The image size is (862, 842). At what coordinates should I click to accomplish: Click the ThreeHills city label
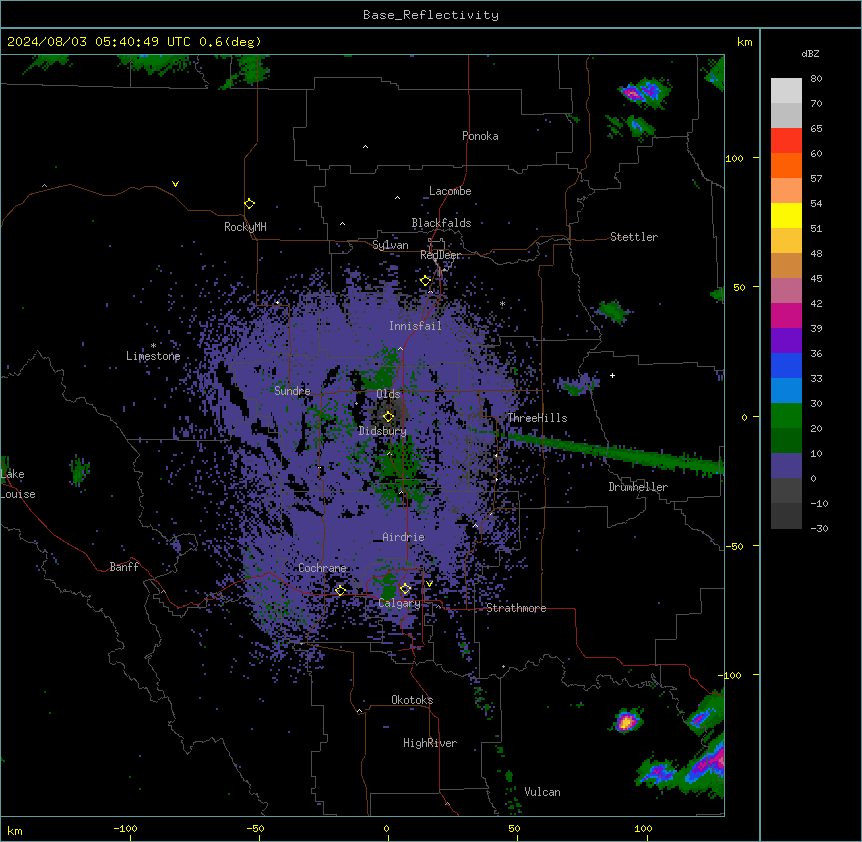(537, 418)
